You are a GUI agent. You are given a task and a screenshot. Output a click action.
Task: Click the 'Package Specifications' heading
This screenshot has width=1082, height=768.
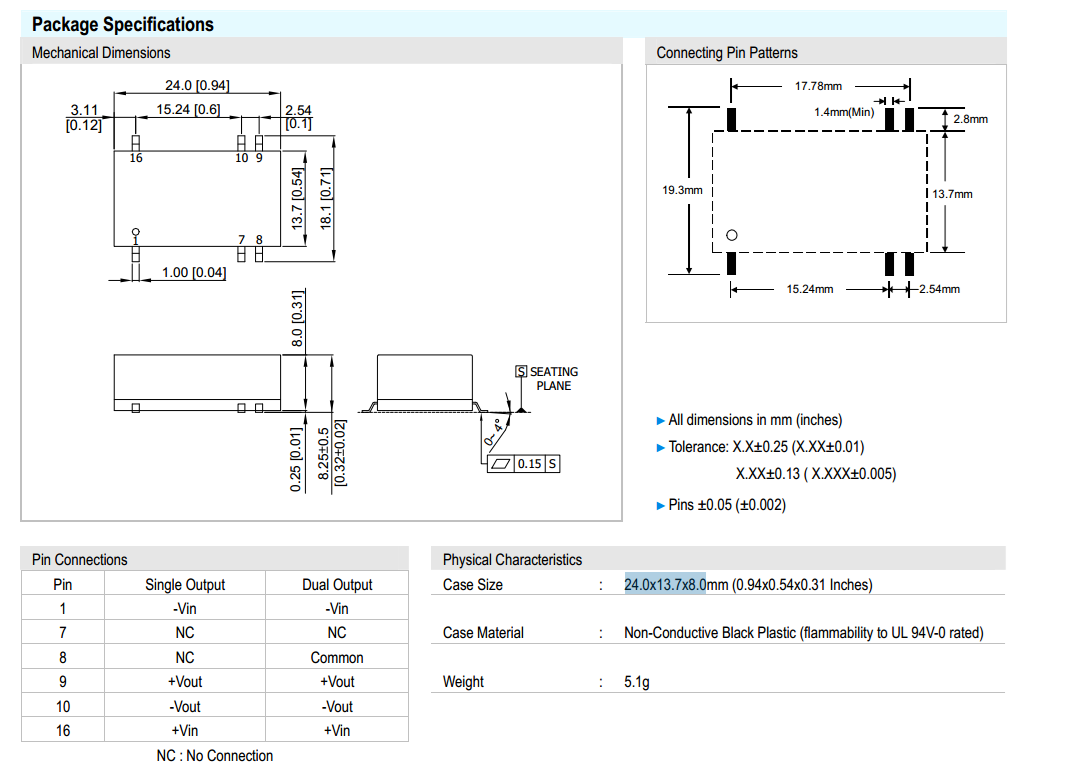[123, 25]
